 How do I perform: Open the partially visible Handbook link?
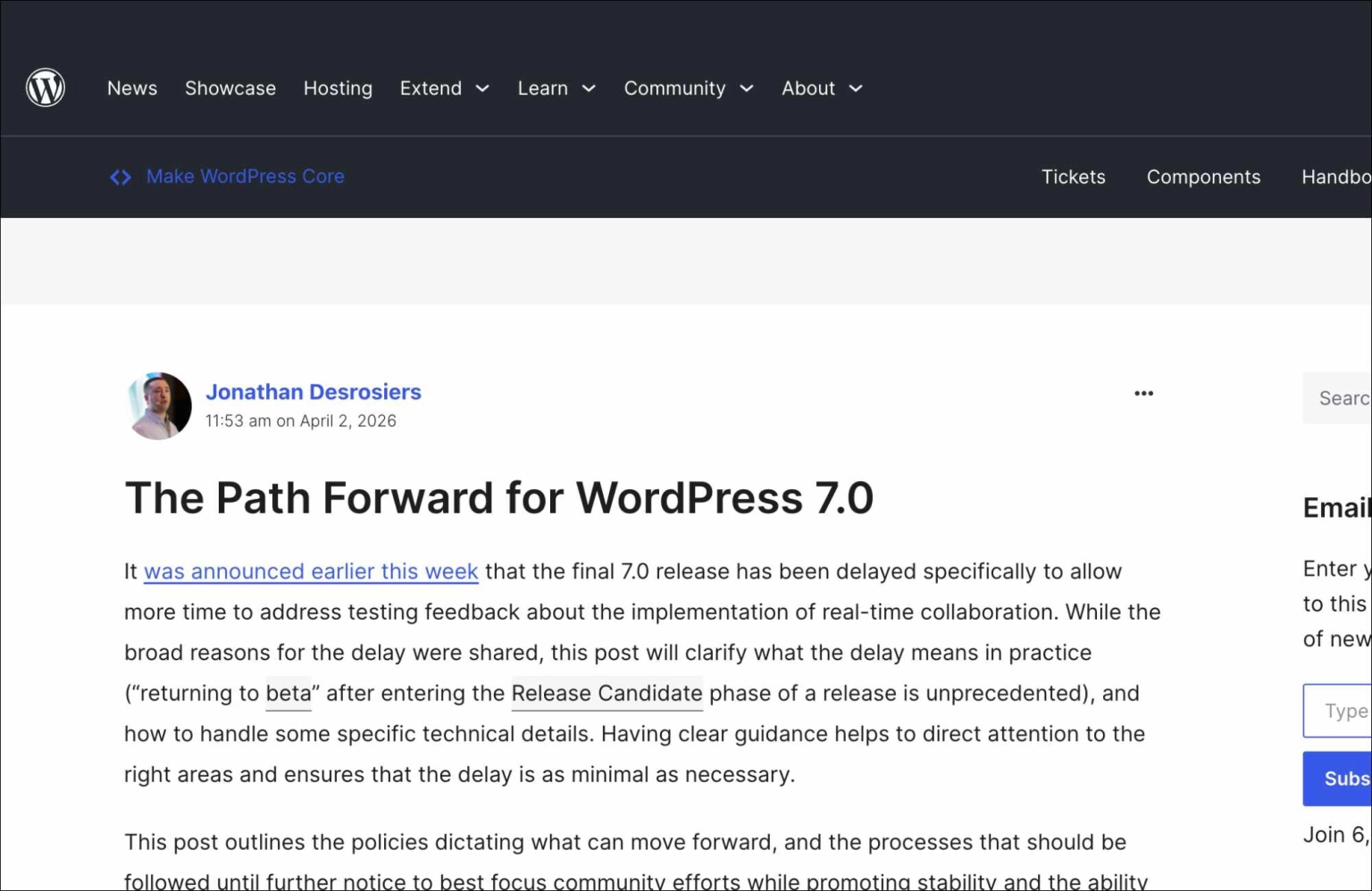click(x=1336, y=177)
